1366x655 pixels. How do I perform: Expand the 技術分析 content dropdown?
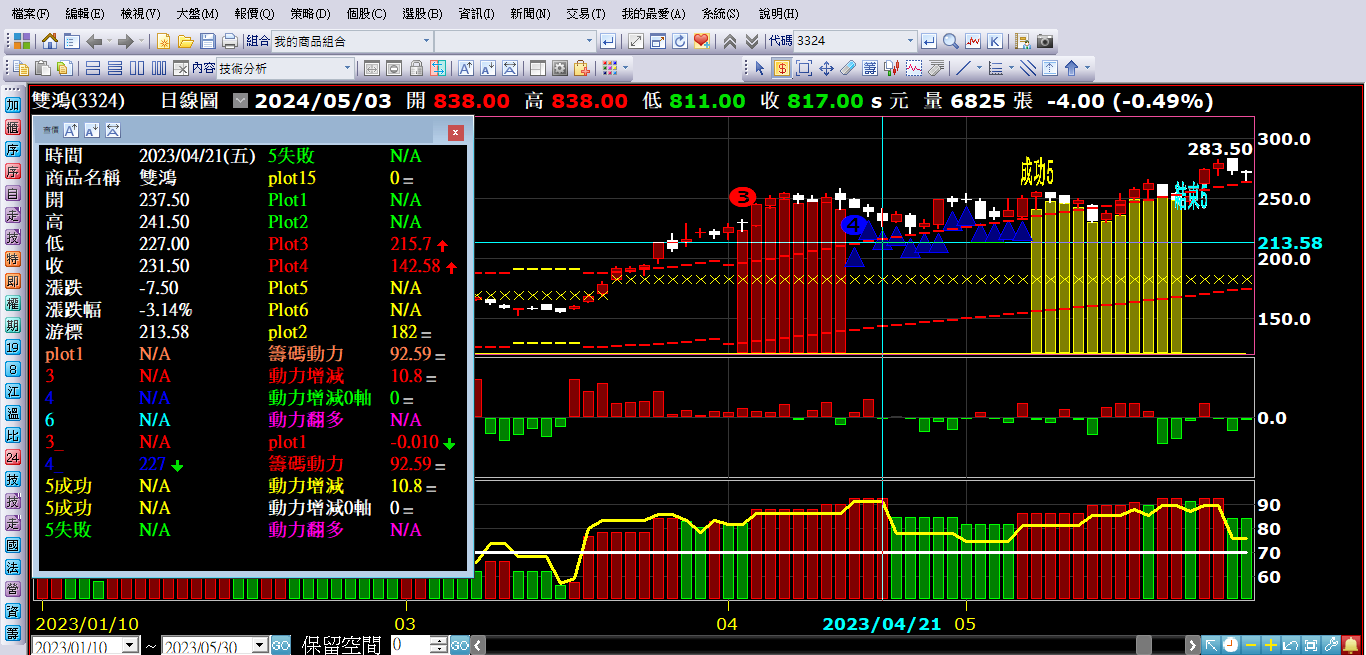(348, 68)
